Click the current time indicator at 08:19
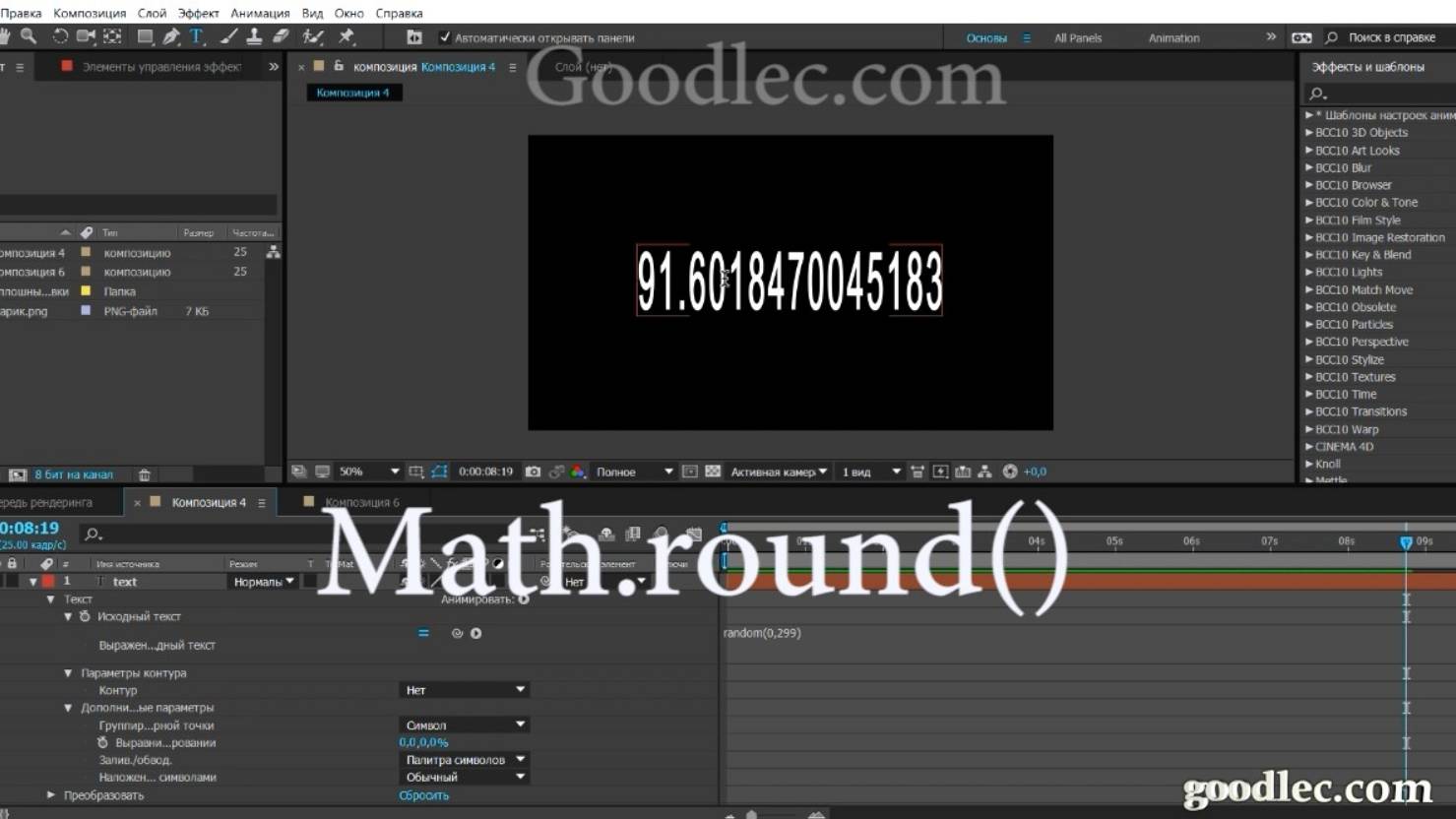1456x819 pixels. coord(1406,541)
